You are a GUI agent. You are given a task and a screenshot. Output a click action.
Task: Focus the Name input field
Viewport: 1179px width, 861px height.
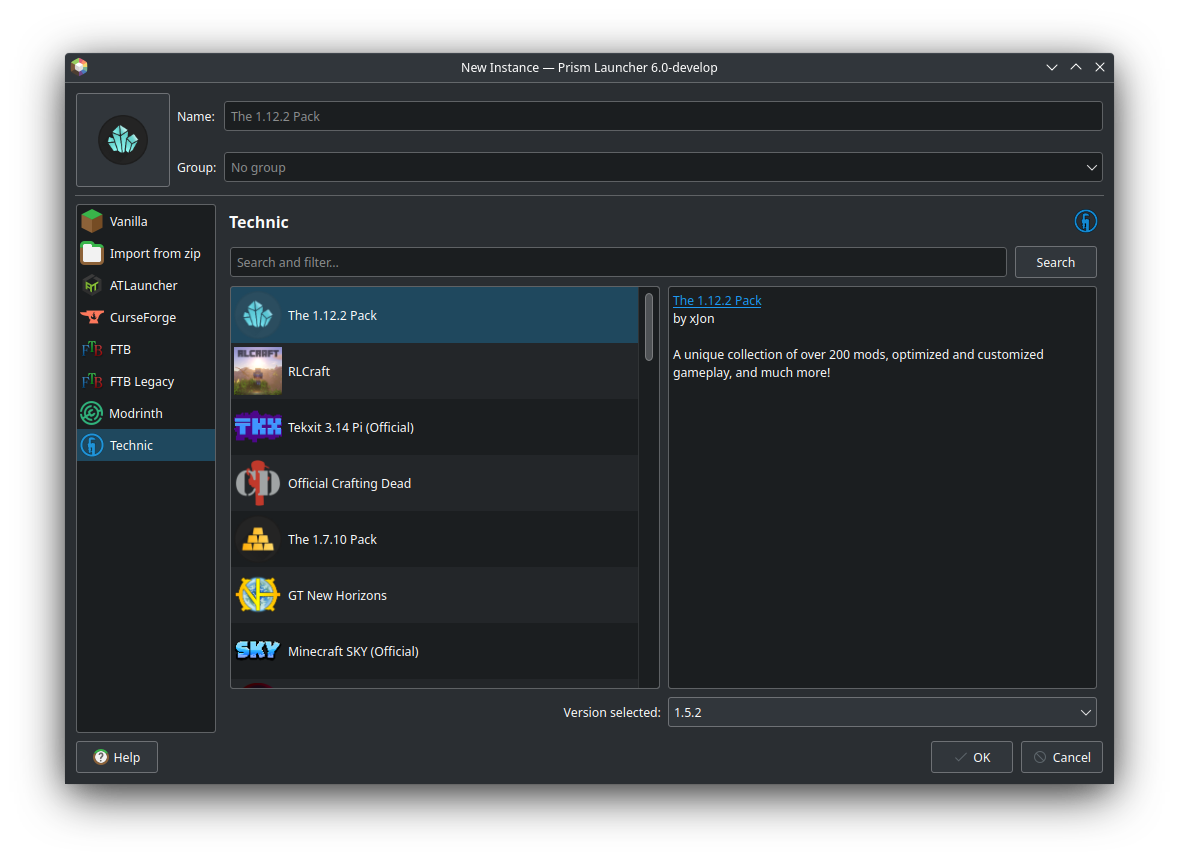coord(662,116)
